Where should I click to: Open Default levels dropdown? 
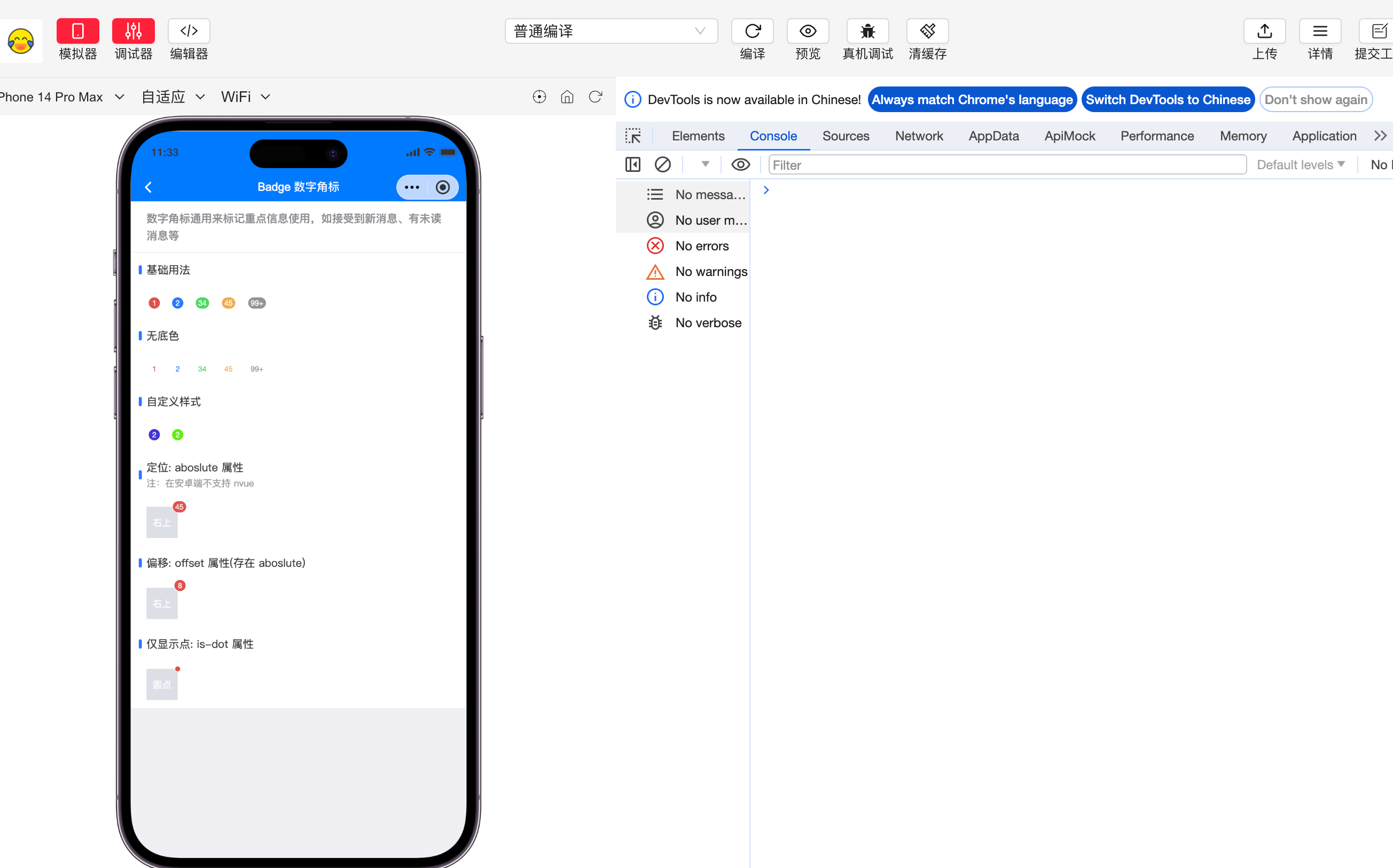tap(1300, 165)
